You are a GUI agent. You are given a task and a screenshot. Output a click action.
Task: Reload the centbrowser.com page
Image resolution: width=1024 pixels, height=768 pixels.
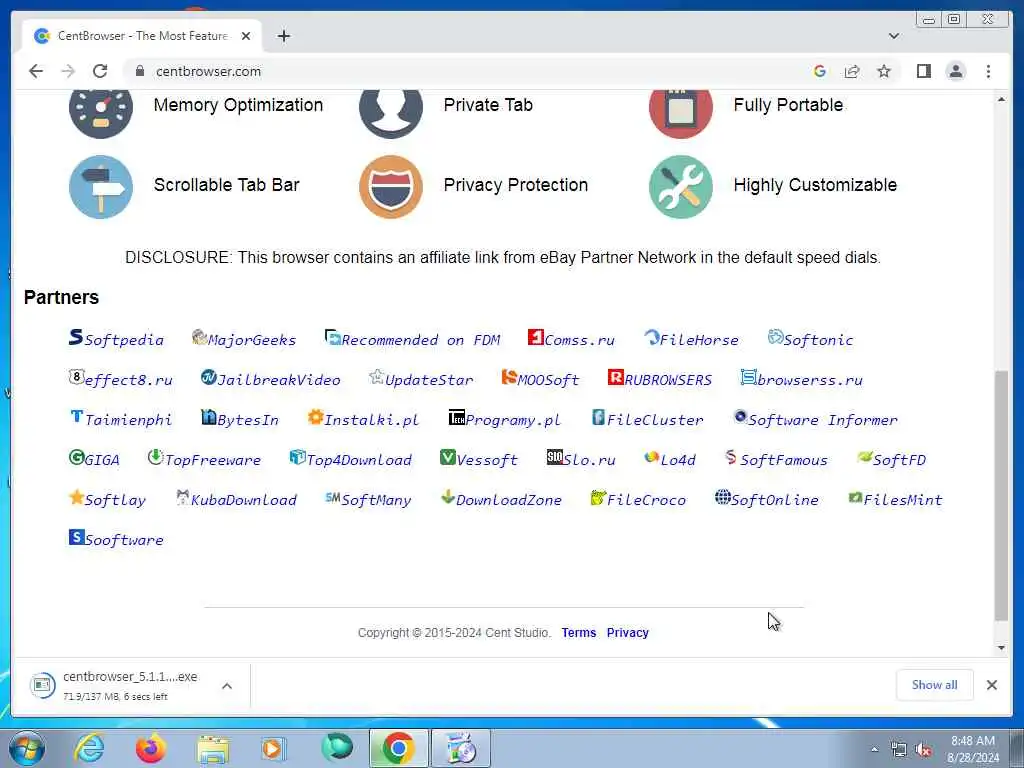[99, 71]
